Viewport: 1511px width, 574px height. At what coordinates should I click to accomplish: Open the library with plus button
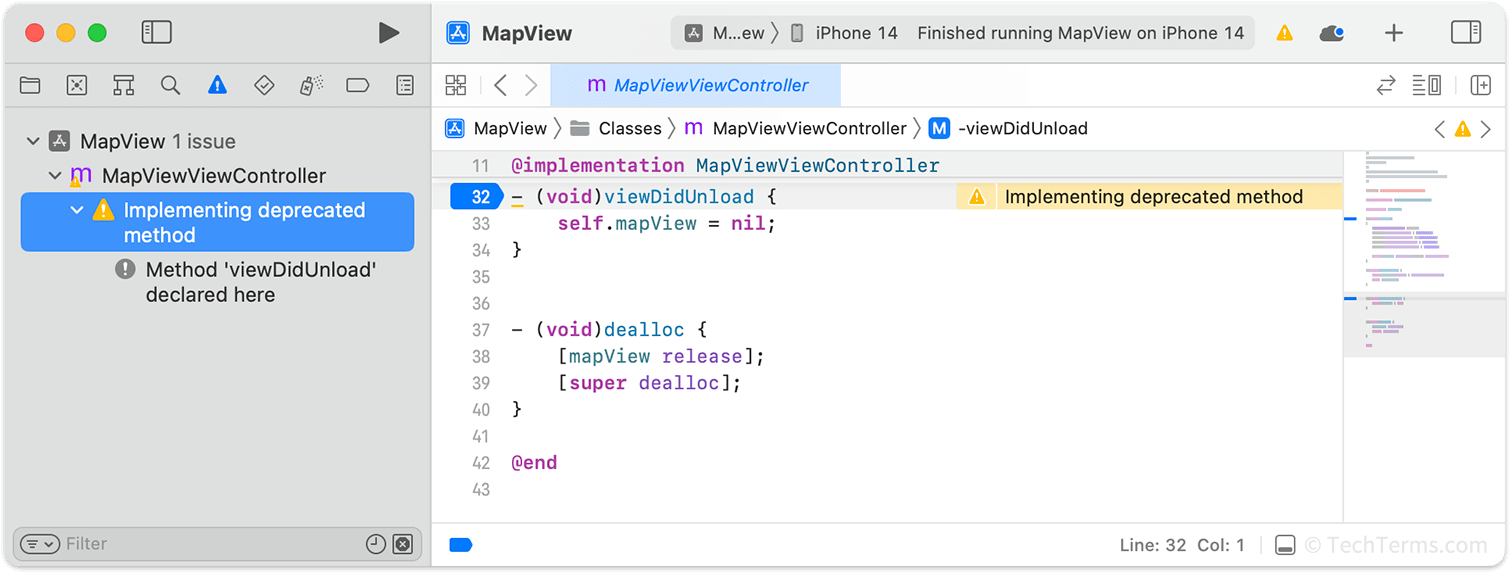click(1394, 33)
